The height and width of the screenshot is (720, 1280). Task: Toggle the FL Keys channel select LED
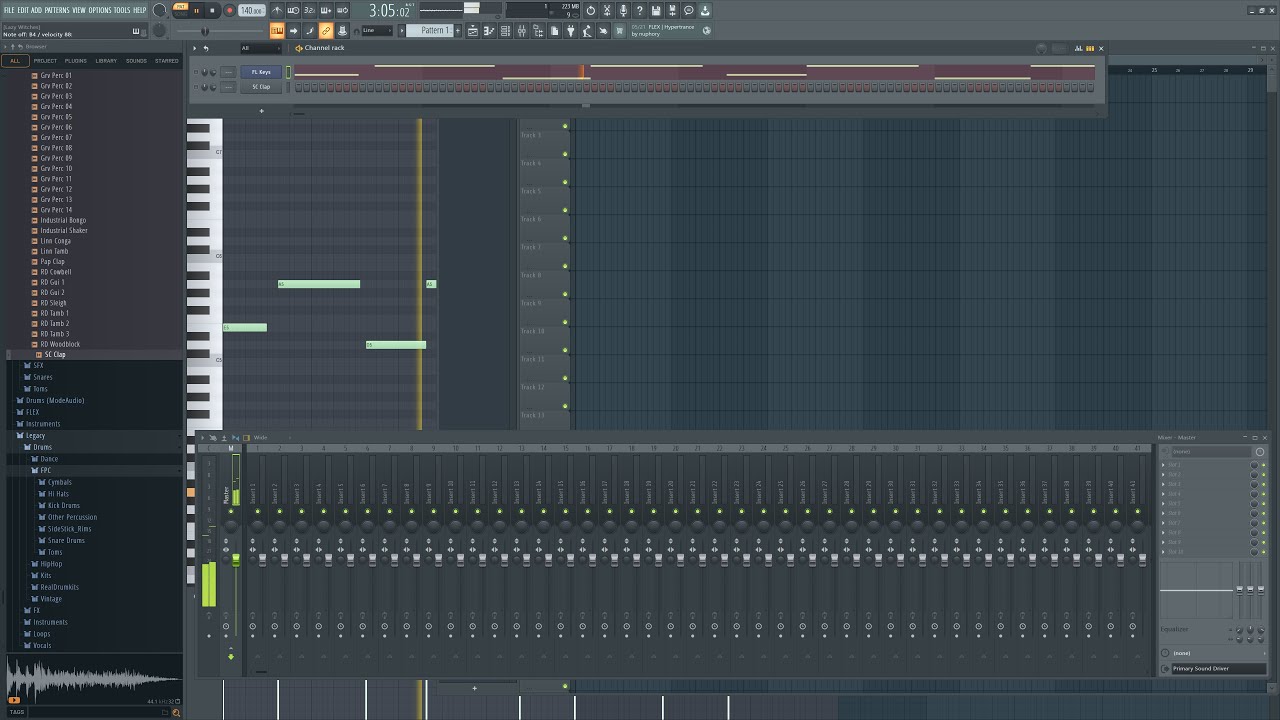289,72
